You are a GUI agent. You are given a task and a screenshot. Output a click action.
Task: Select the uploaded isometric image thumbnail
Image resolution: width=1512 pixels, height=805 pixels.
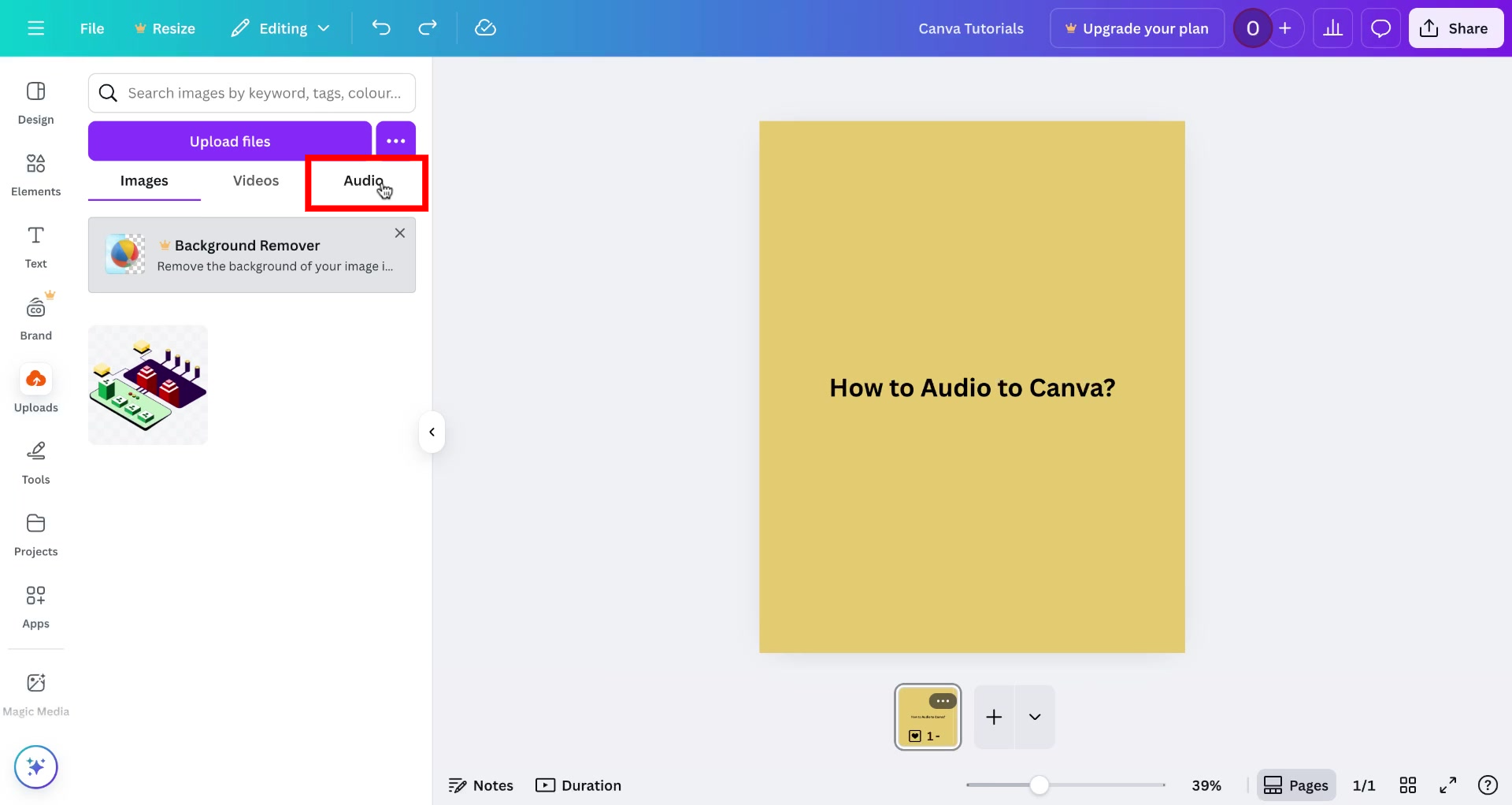[x=147, y=385]
